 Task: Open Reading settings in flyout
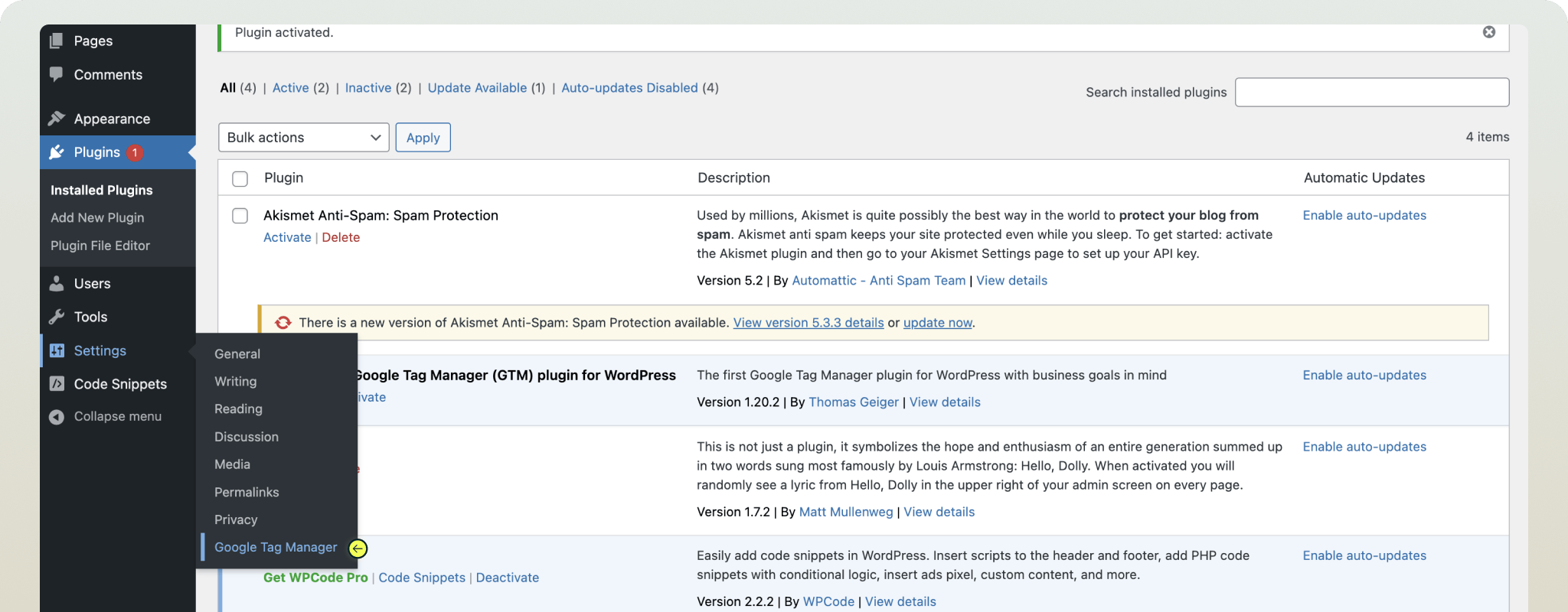click(x=238, y=409)
